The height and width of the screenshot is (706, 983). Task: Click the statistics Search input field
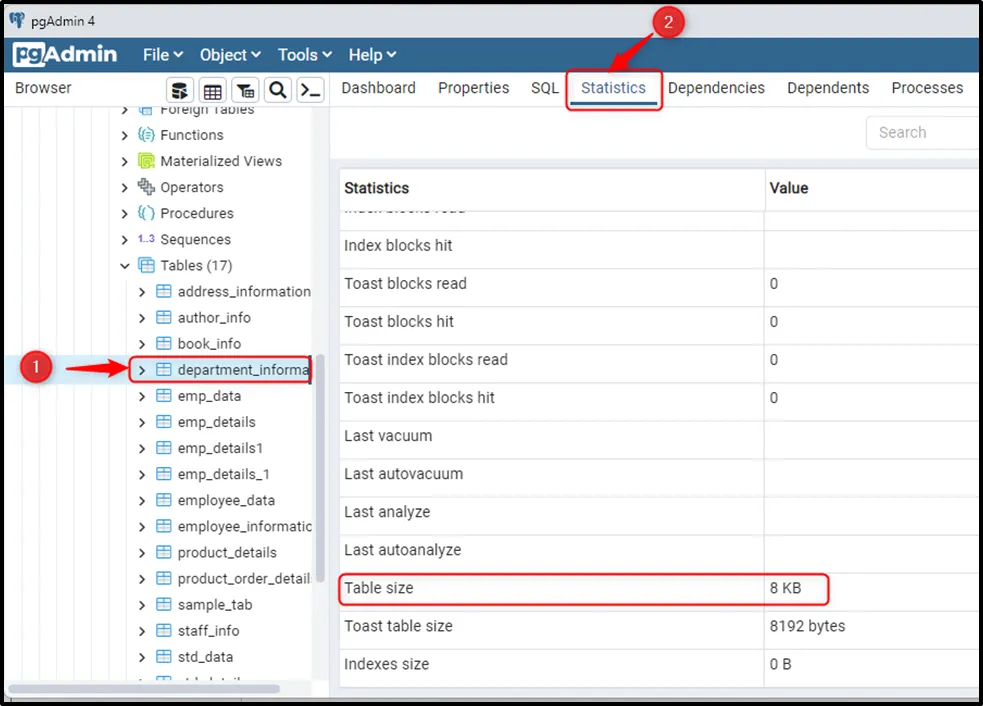click(920, 132)
